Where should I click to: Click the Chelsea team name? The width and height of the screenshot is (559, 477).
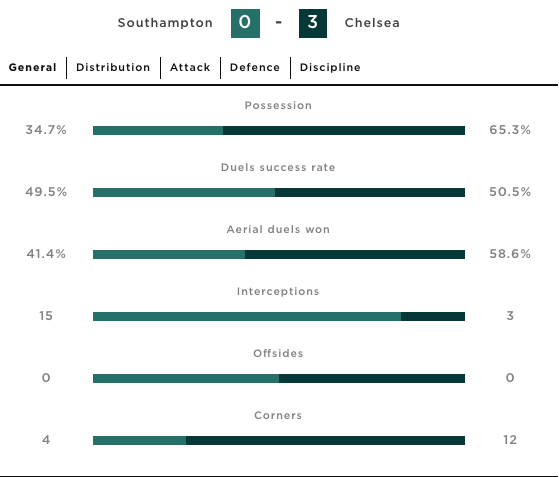(x=372, y=23)
